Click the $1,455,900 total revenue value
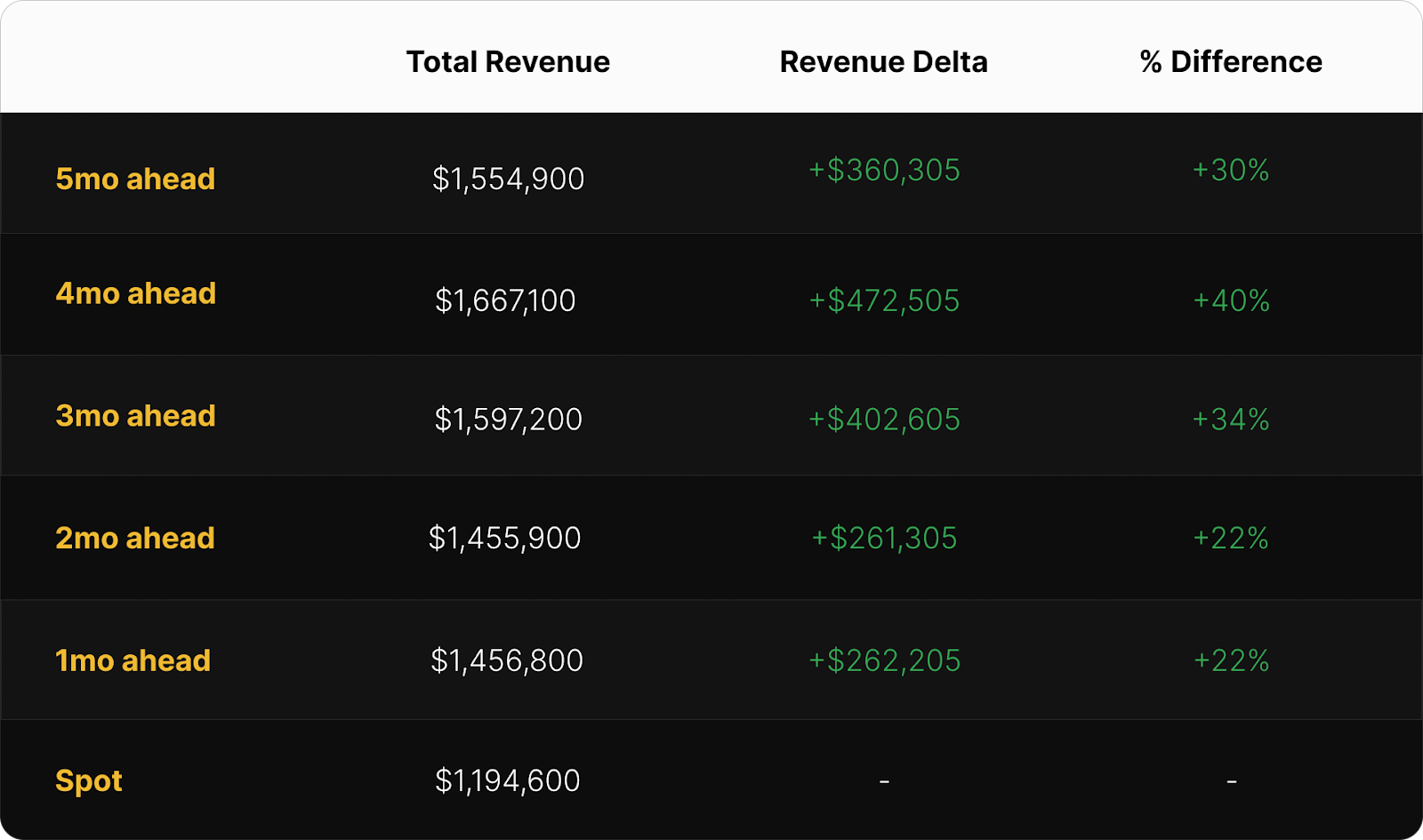 pyautogui.click(x=504, y=538)
